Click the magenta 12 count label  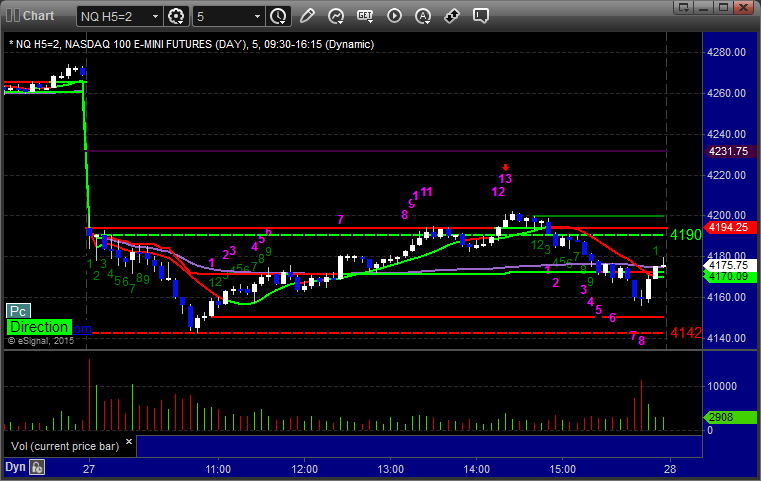[498, 192]
